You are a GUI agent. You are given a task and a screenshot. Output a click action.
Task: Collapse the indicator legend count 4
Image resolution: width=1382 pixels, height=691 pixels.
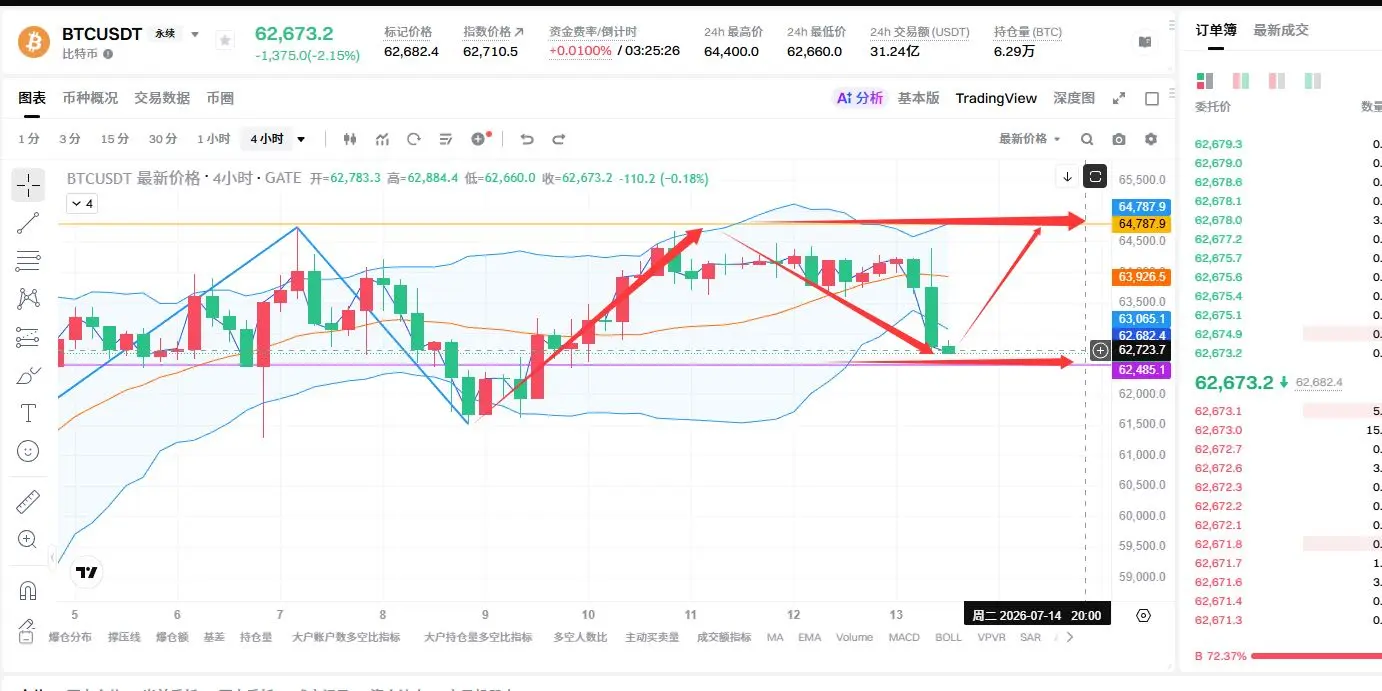(x=81, y=204)
